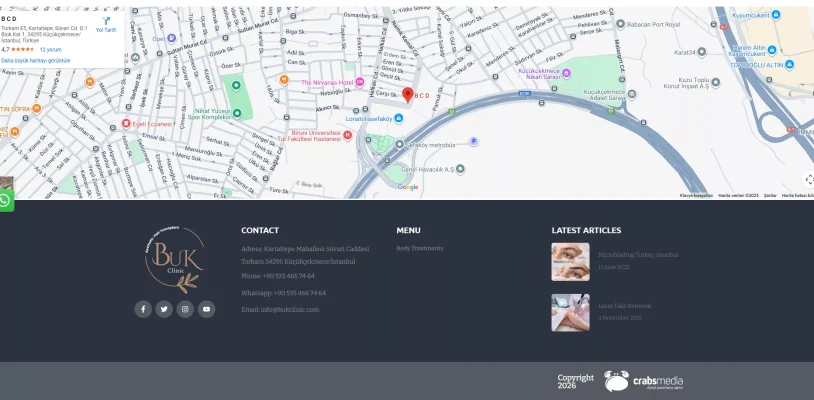
Task: Click the Biruni Üniversitesi hospital marker
Action: [347, 134]
